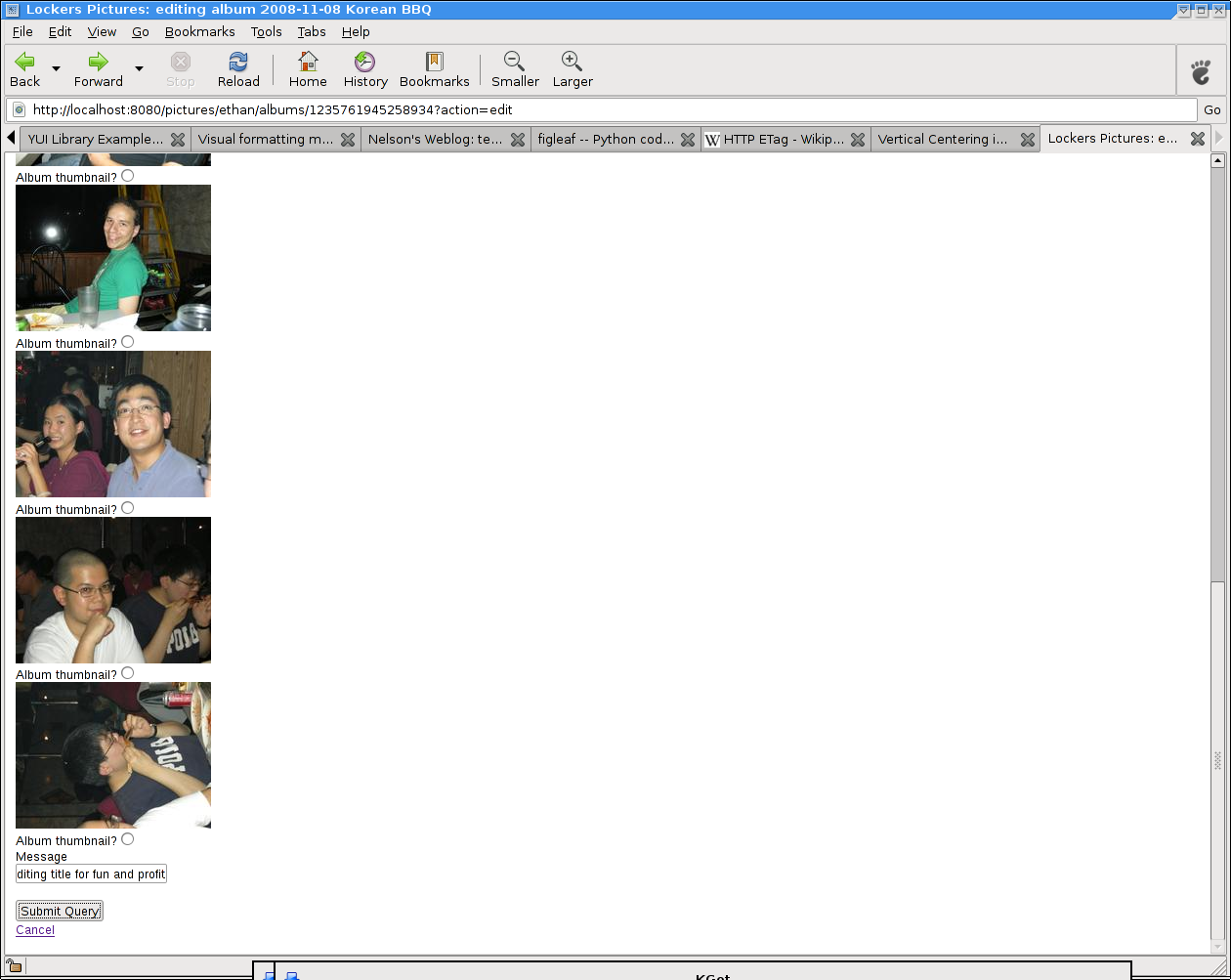This screenshot has height=980, width=1231.
Task: Open the File menu
Action: pyautogui.click(x=22, y=31)
